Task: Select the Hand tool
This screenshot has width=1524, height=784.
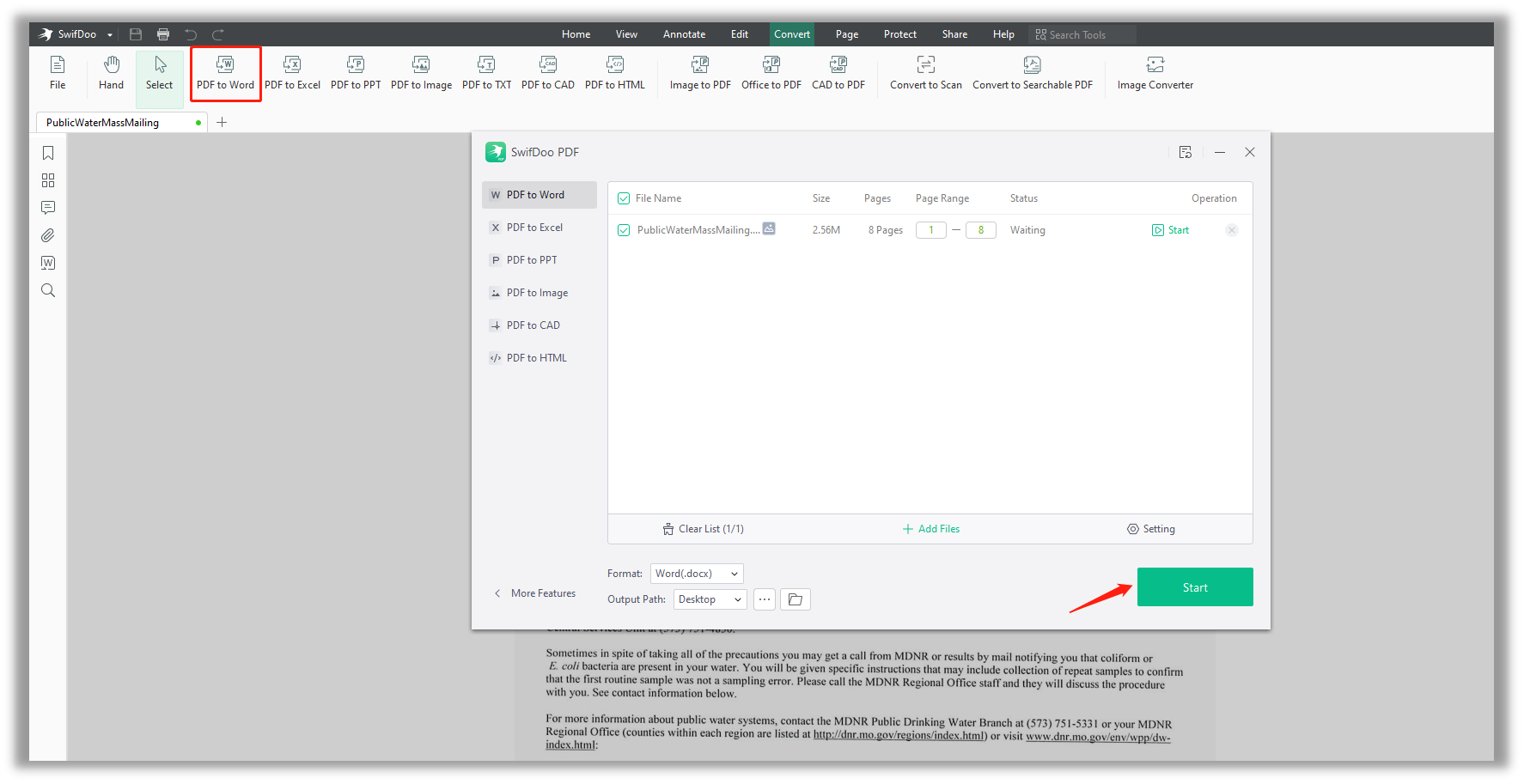Action: pos(111,73)
